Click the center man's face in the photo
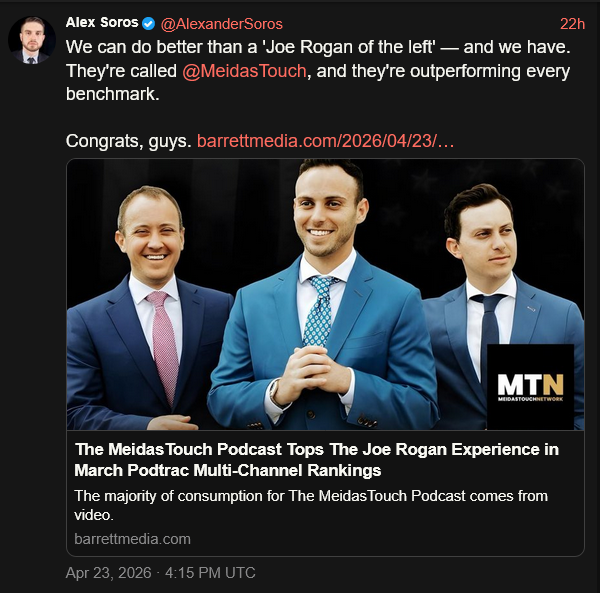600x593 pixels. [328, 208]
